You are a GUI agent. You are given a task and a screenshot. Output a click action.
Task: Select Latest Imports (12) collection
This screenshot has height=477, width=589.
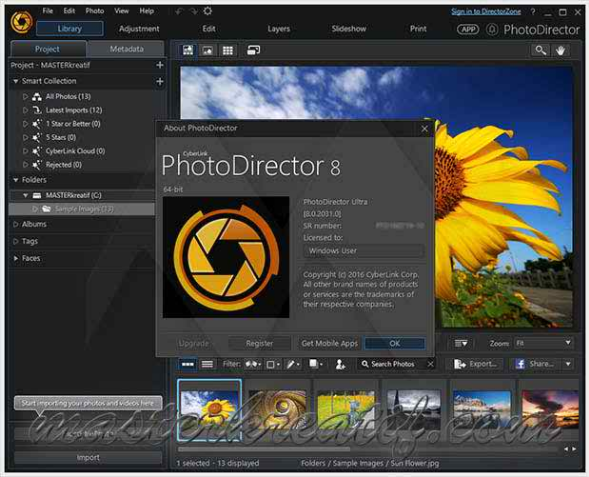tap(74, 110)
